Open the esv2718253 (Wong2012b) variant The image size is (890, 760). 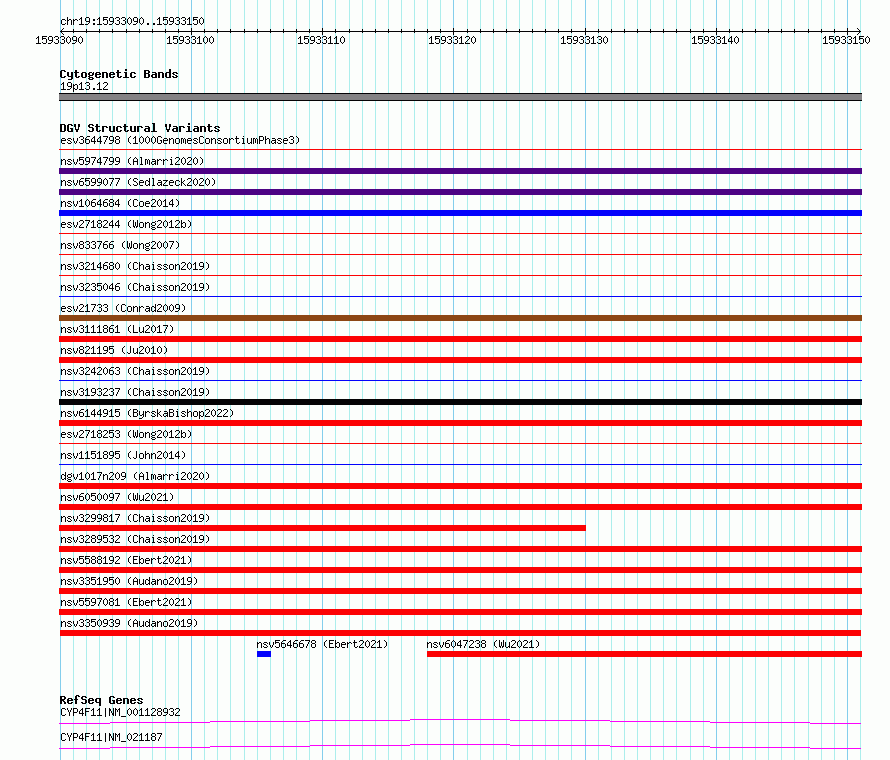[126, 434]
